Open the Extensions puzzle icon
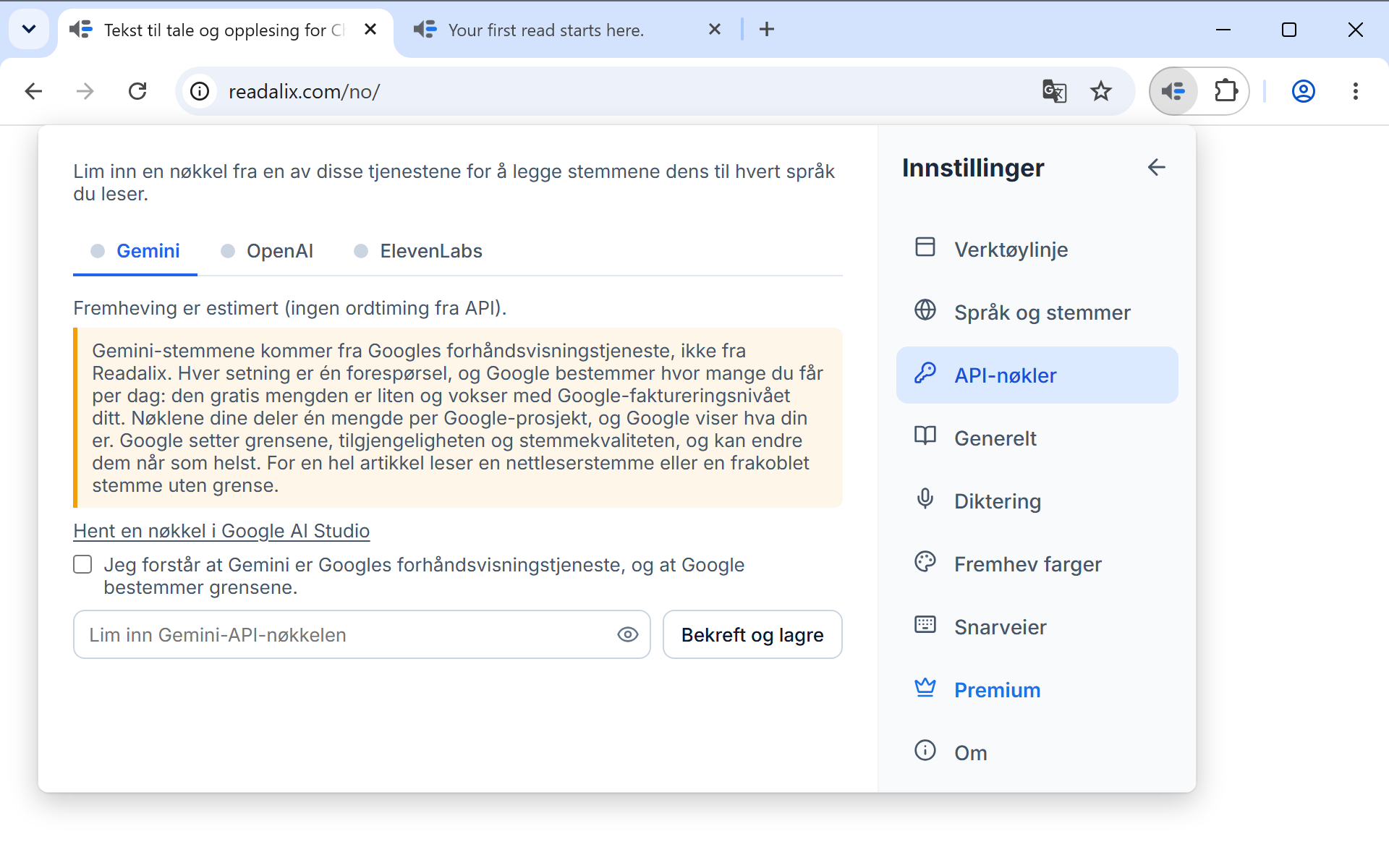The height and width of the screenshot is (868, 1389). 1226,91
